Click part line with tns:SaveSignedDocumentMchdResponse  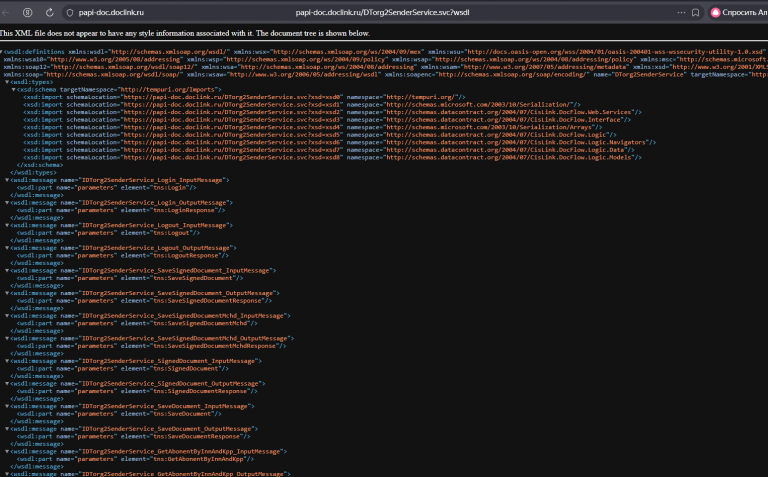click(x=151, y=346)
